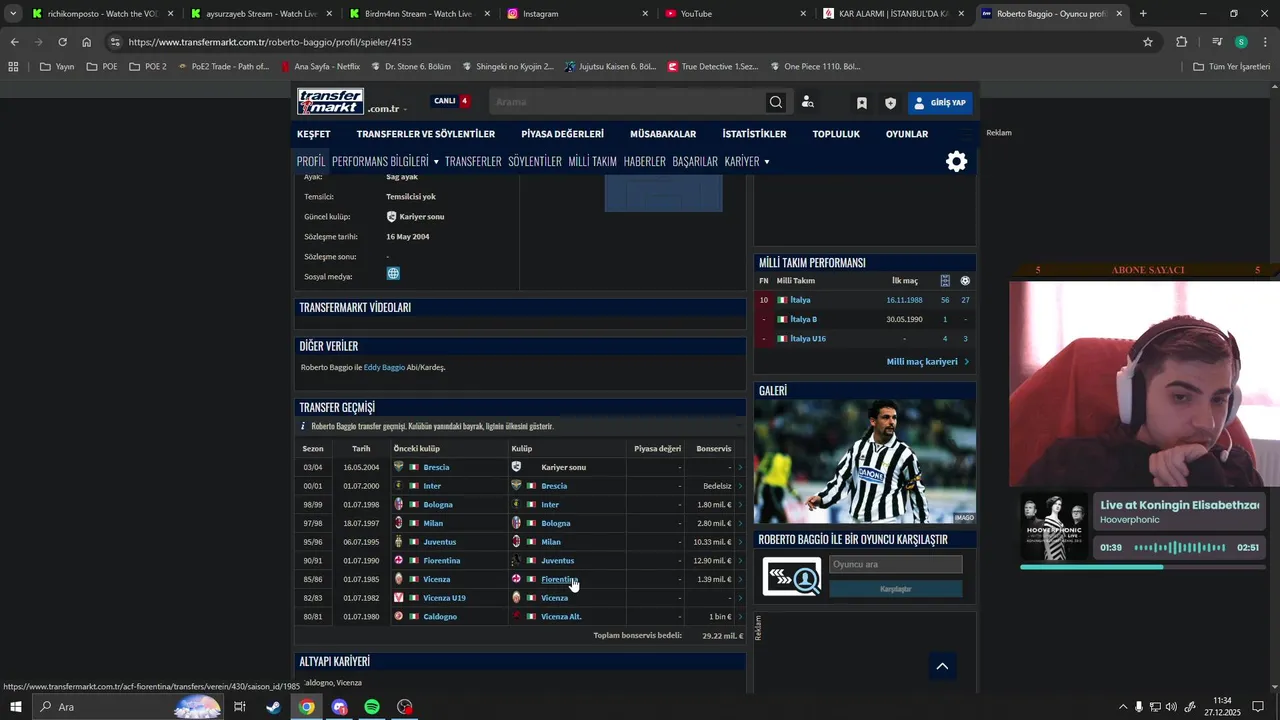Click the 16.11.1988 debut date
Viewport: 1280px width, 720px height.
coord(904,300)
